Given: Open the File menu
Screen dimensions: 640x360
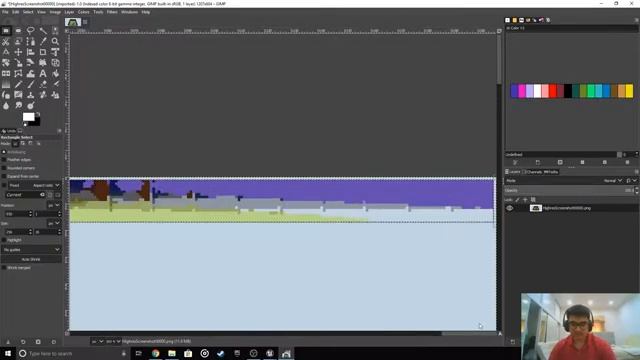Looking at the screenshot, I should tap(5, 12).
